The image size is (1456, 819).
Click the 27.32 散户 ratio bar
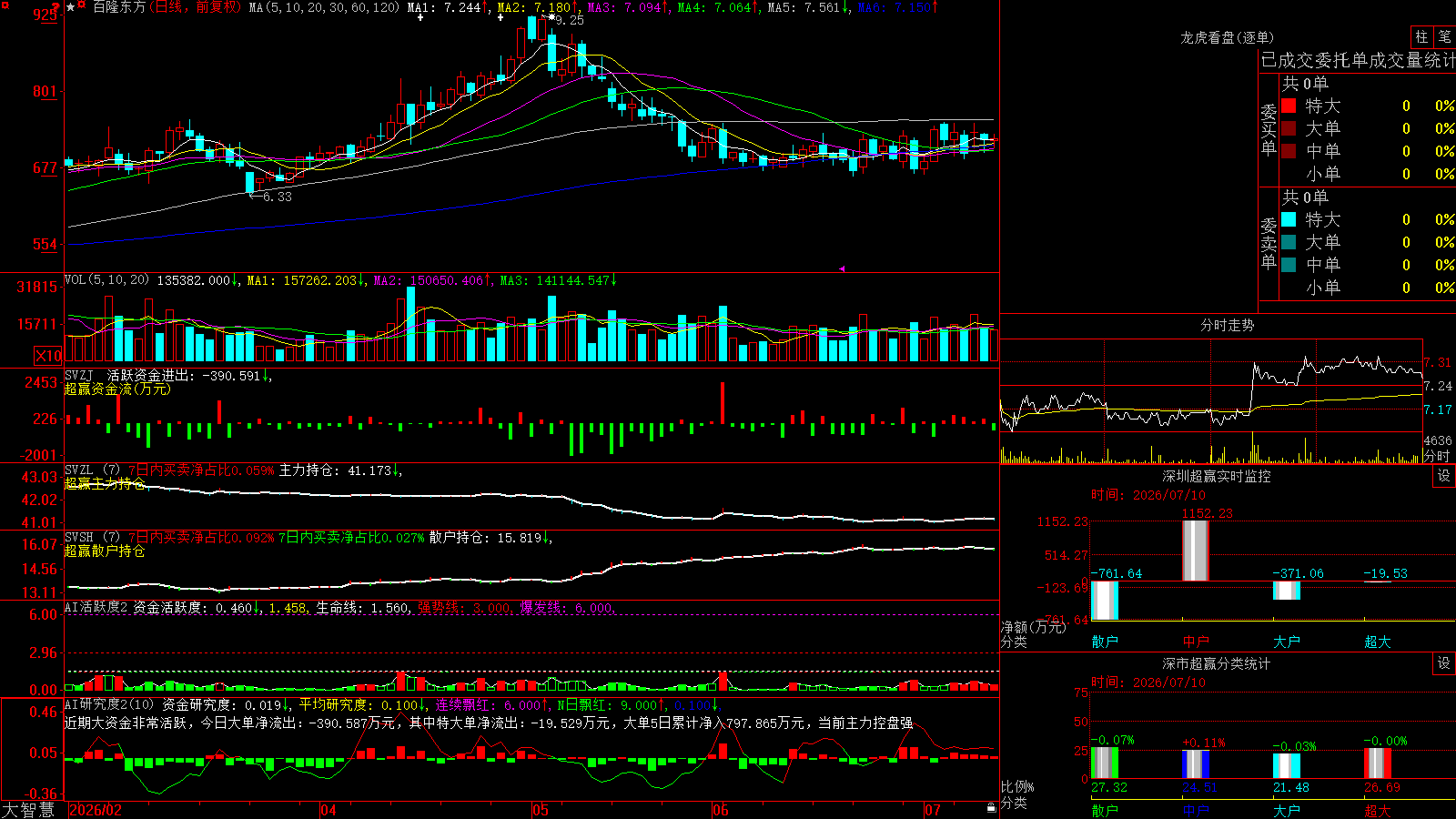[x=1105, y=763]
